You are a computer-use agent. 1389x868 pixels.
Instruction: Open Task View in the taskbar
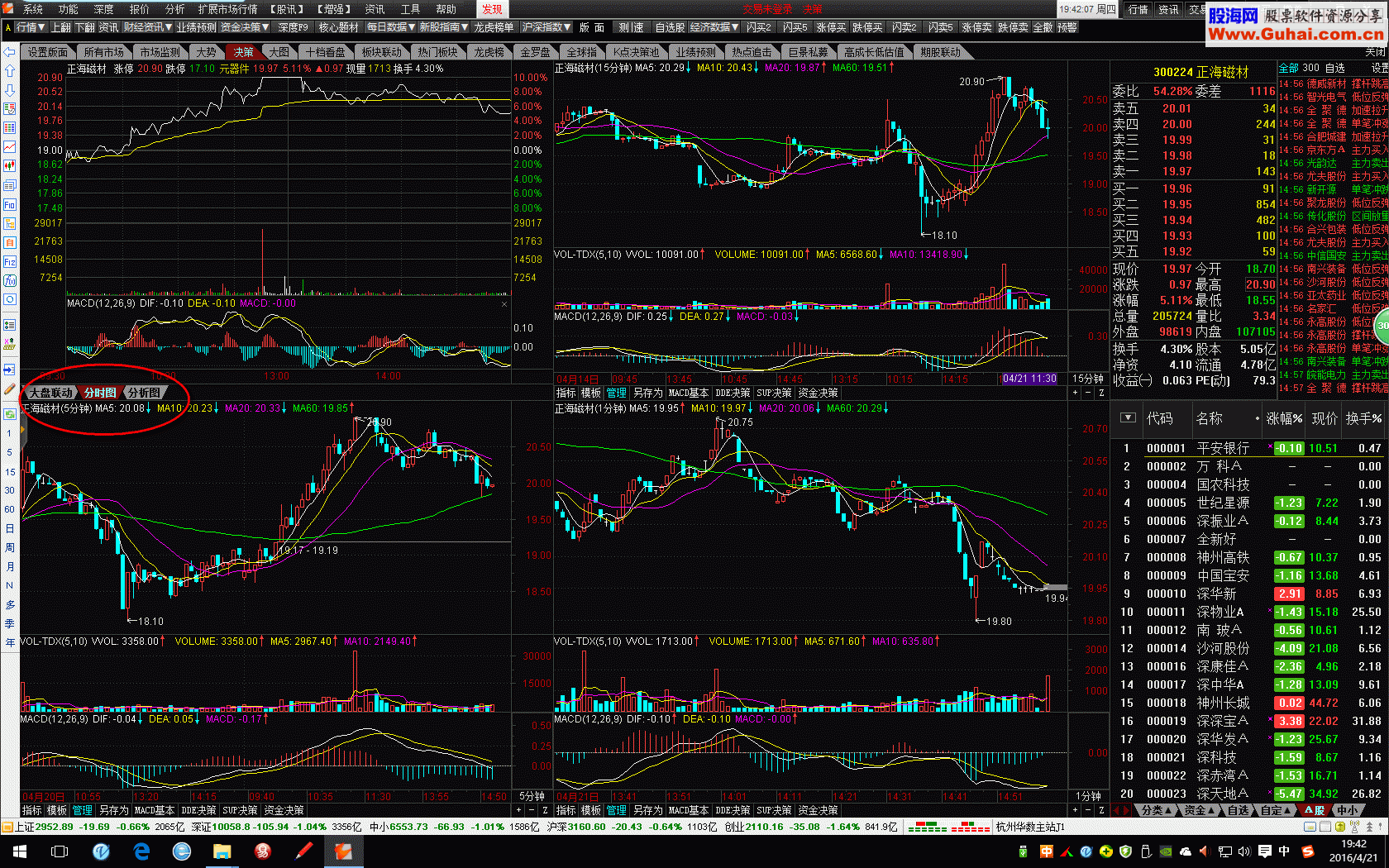pyautogui.click(x=60, y=851)
